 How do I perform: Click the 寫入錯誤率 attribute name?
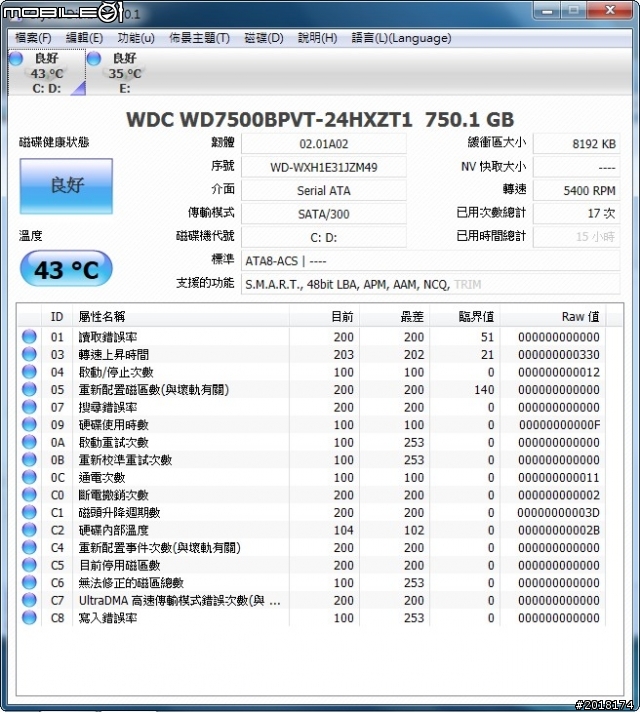click(108, 618)
